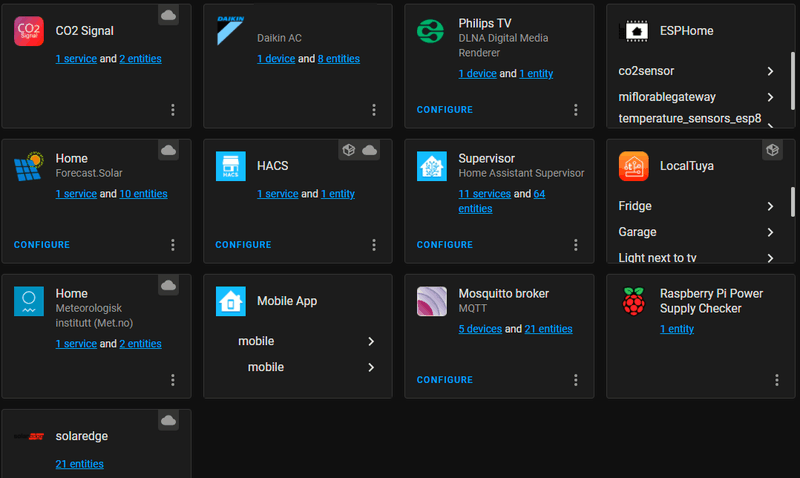Click the cloud icon on CO2 Signal card
The height and width of the screenshot is (478, 800).
click(168, 15)
